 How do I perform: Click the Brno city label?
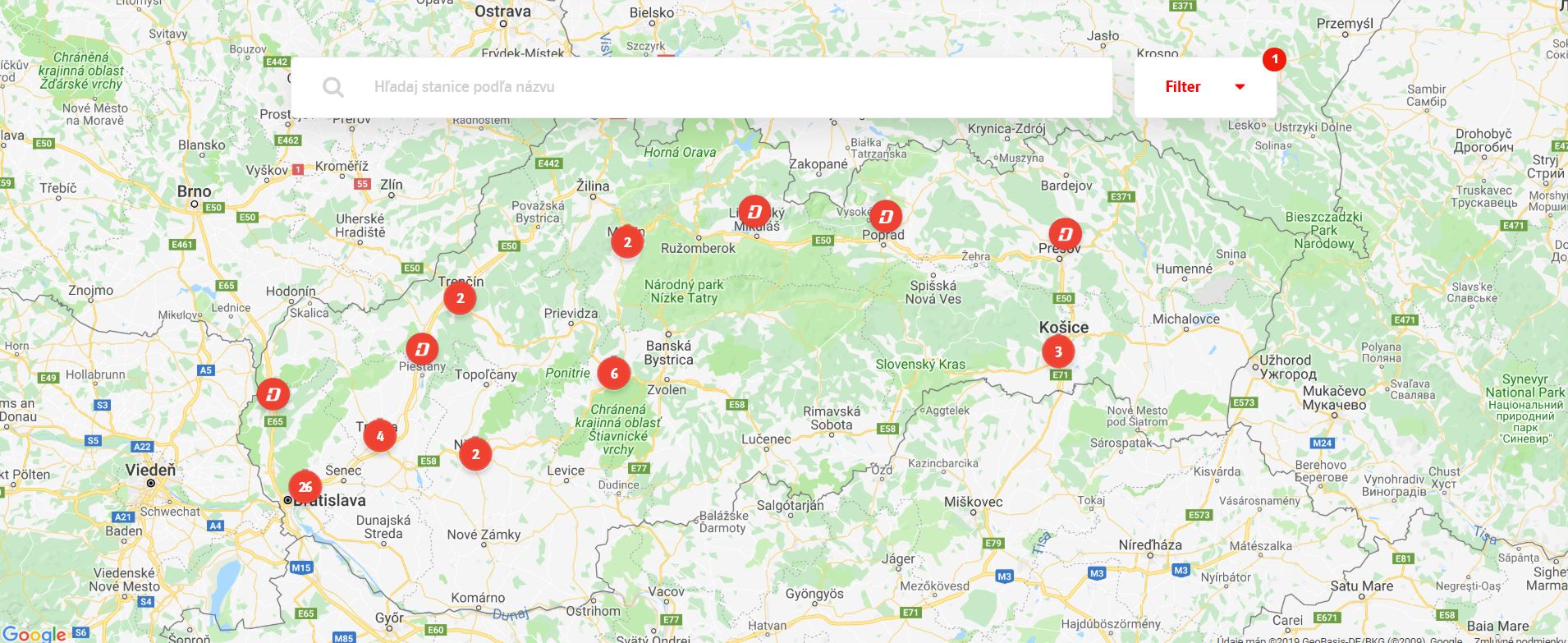[194, 191]
